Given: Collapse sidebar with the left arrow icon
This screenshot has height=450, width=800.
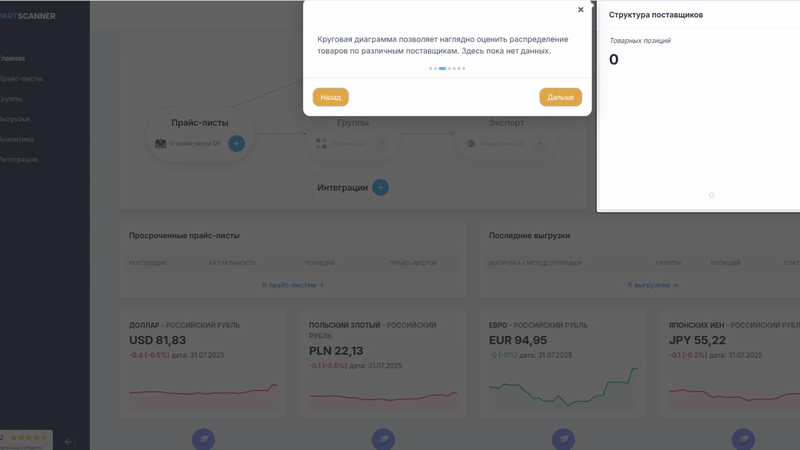Looking at the screenshot, I should click(x=69, y=442).
